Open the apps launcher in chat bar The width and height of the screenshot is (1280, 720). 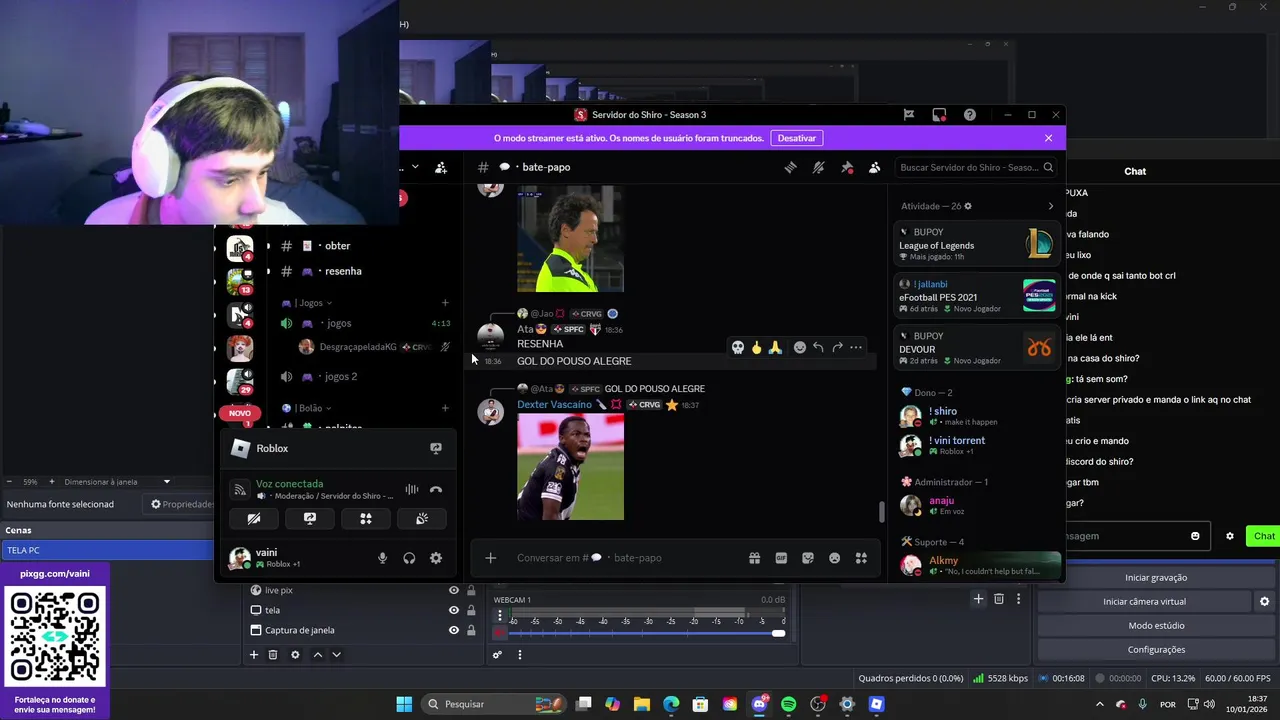pyautogui.click(x=861, y=558)
